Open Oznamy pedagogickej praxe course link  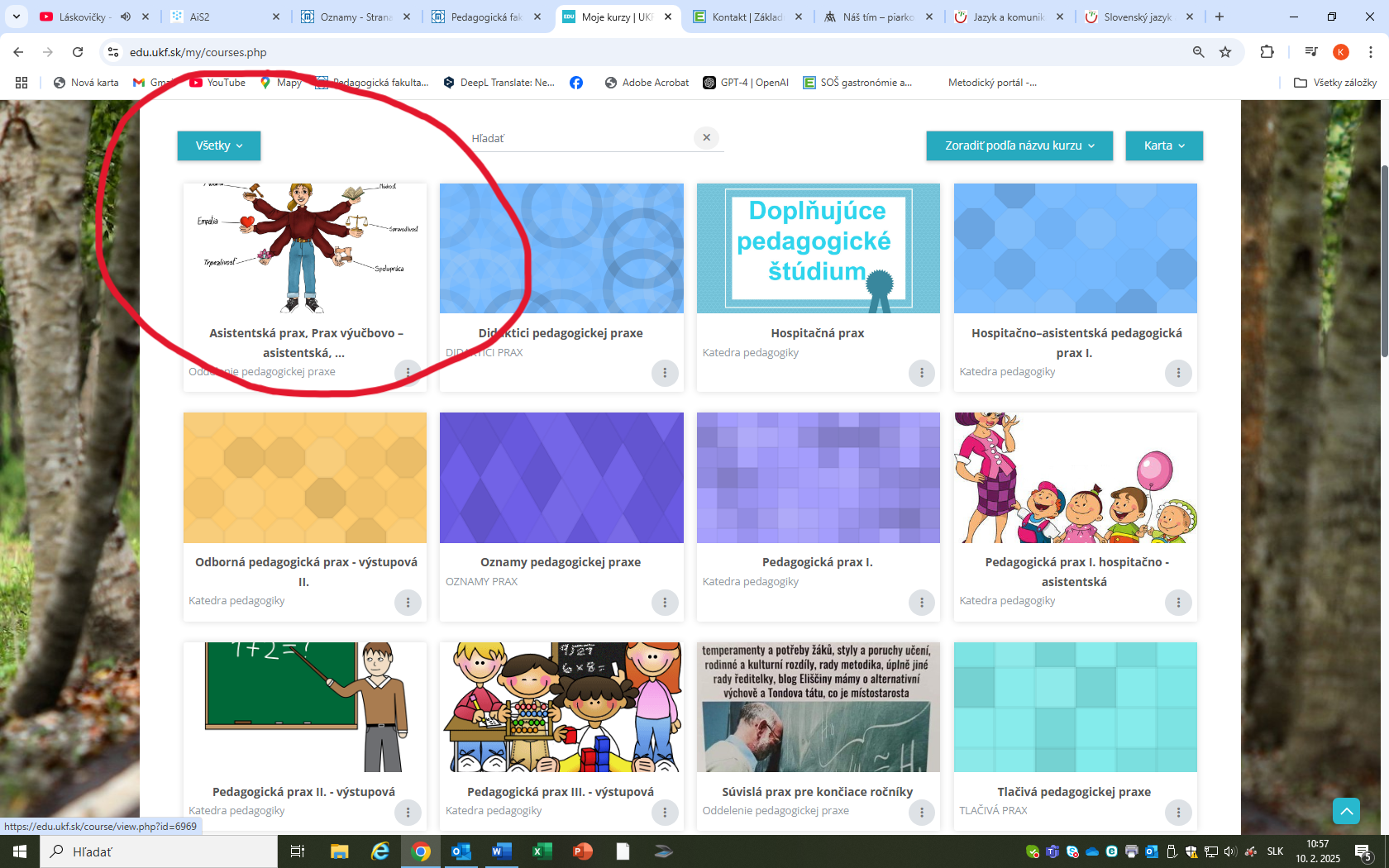tap(561, 562)
